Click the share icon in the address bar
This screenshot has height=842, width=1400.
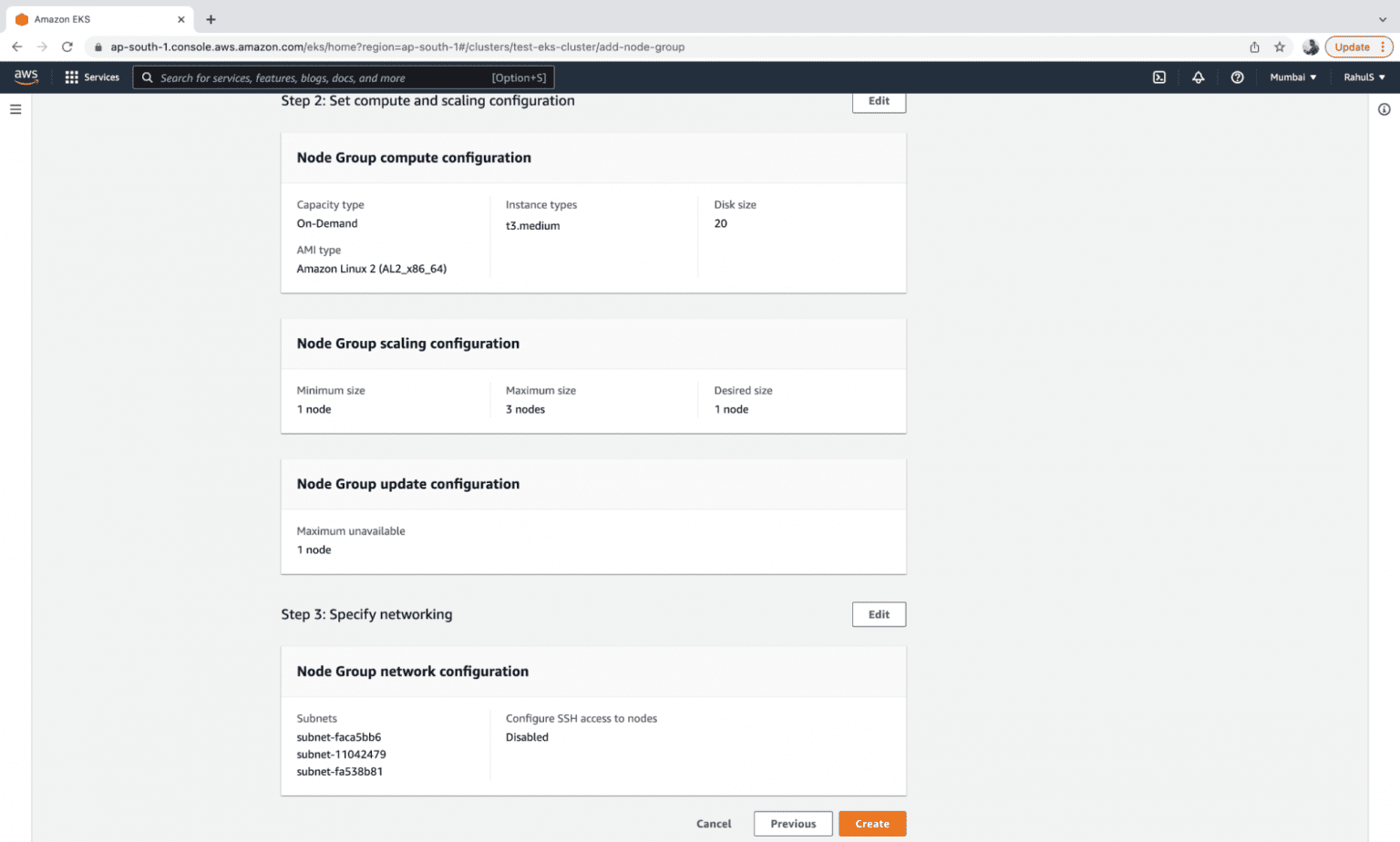coord(1254,46)
